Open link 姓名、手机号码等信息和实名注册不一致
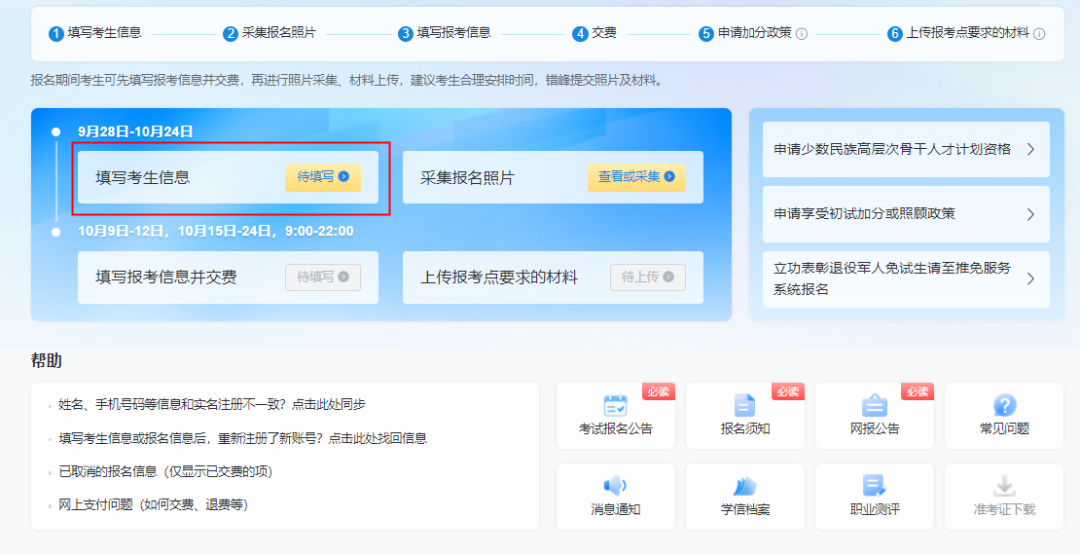The height and width of the screenshot is (555, 1080). tap(211, 404)
